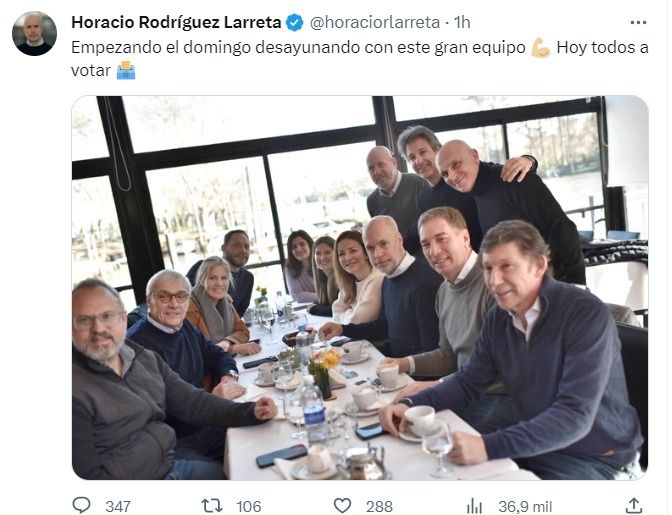Open the reply comment icon

click(x=81, y=506)
